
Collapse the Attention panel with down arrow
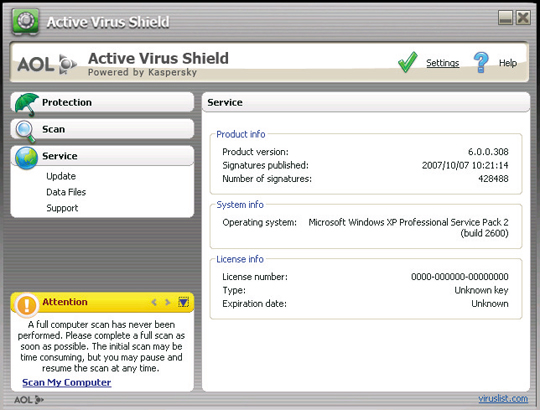(183, 302)
